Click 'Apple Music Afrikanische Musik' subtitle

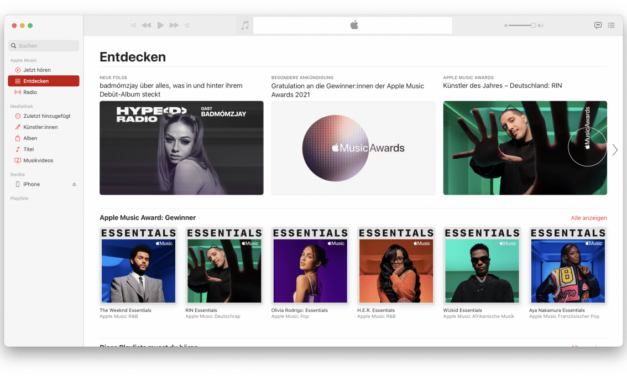(x=478, y=316)
